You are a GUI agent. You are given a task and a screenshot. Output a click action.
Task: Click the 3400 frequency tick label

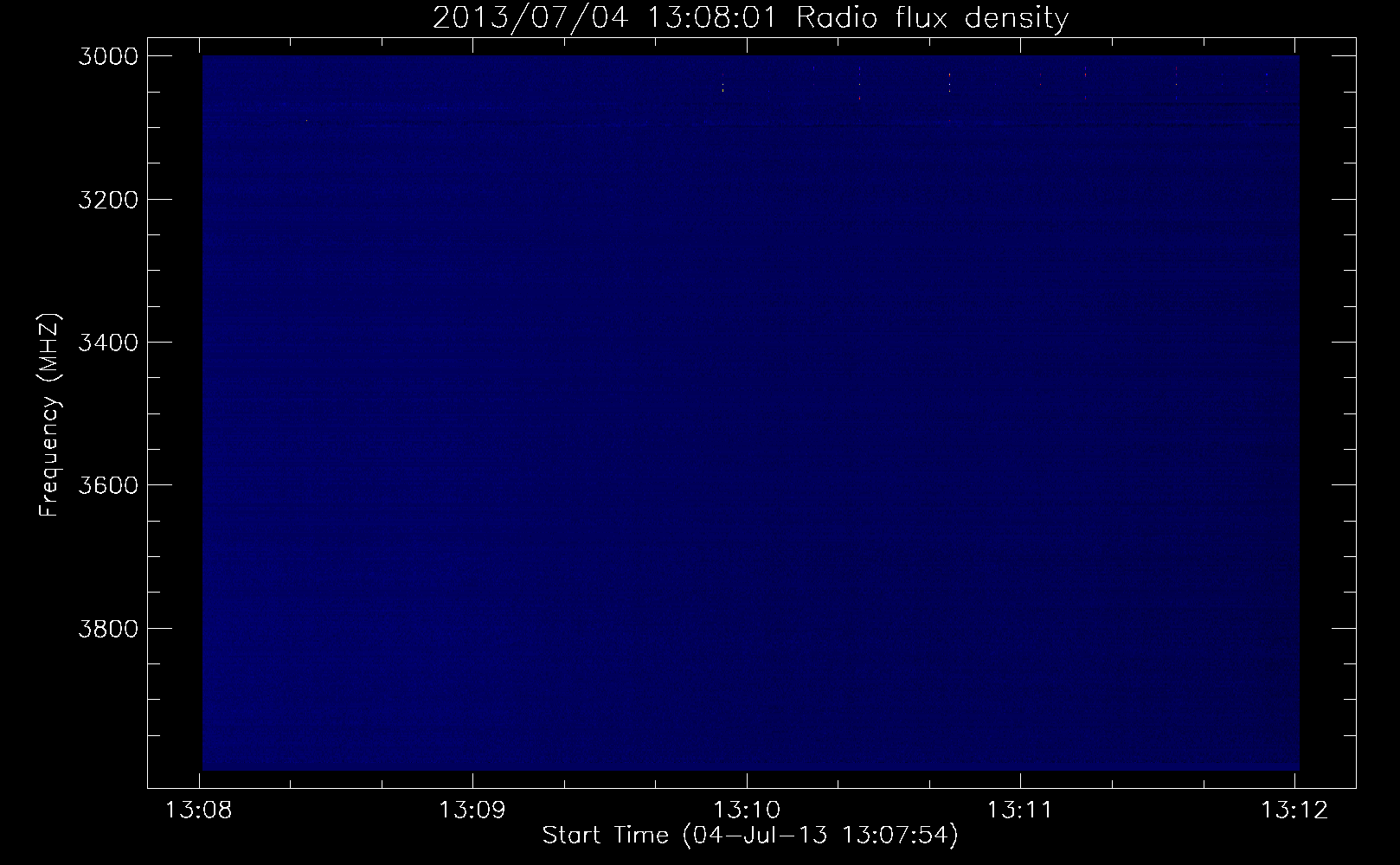(108, 343)
